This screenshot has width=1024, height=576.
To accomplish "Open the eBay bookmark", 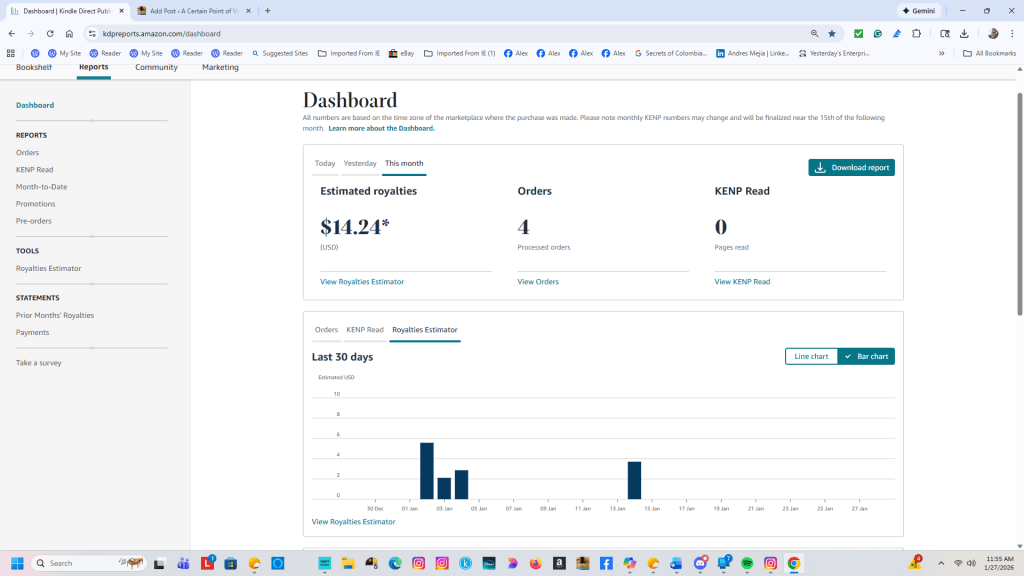I will (x=401, y=53).
